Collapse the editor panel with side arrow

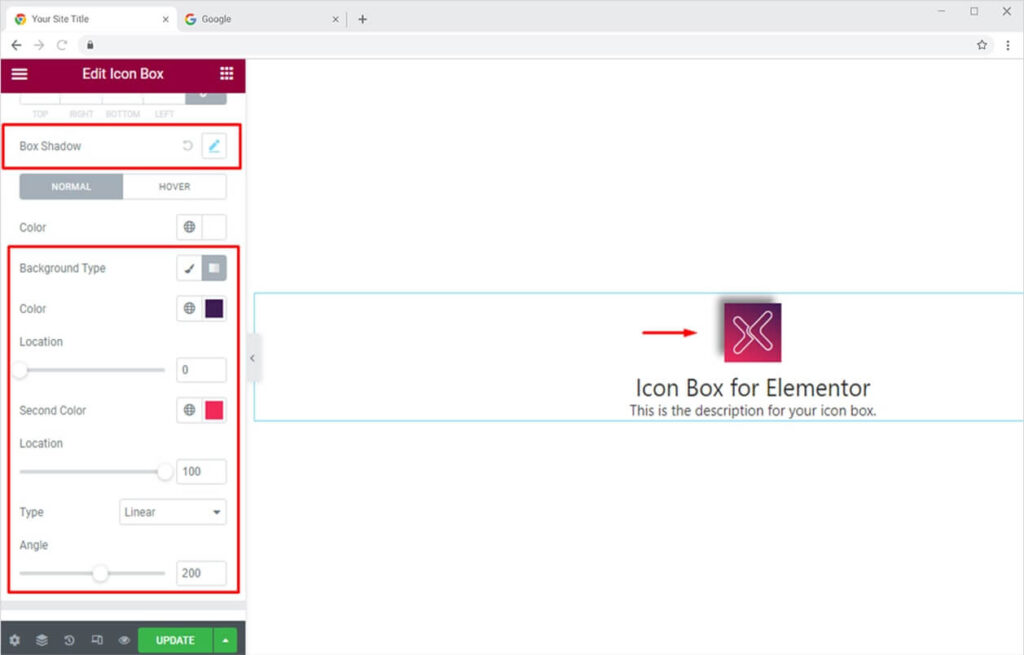pyautogui.click(x=252, y=358)
